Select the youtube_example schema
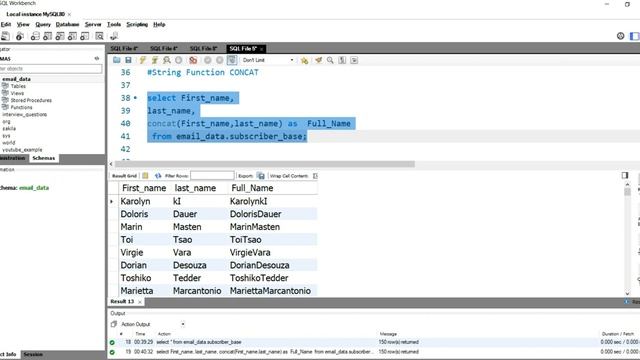The height and width of the screenshot is (360, 640). click(x=22, y=150)
